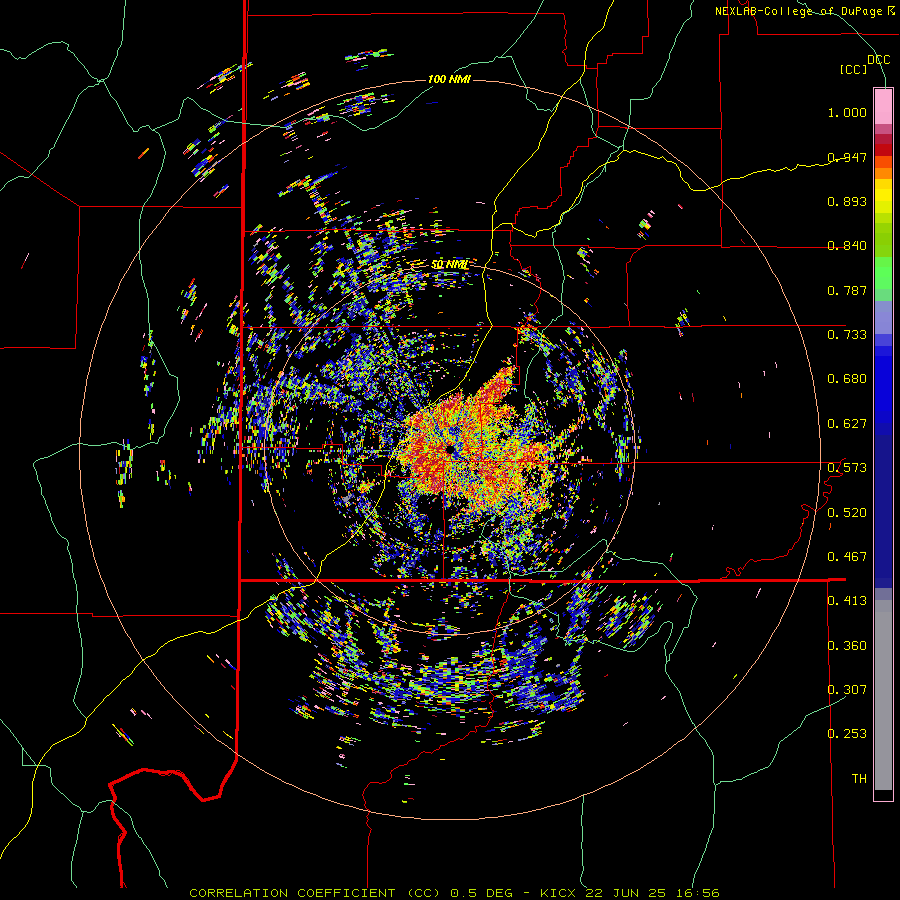This screenshot has height=900, width=900.
Task: Click the Correlation Coefficient caption at bottom
Action: (454, 893)
